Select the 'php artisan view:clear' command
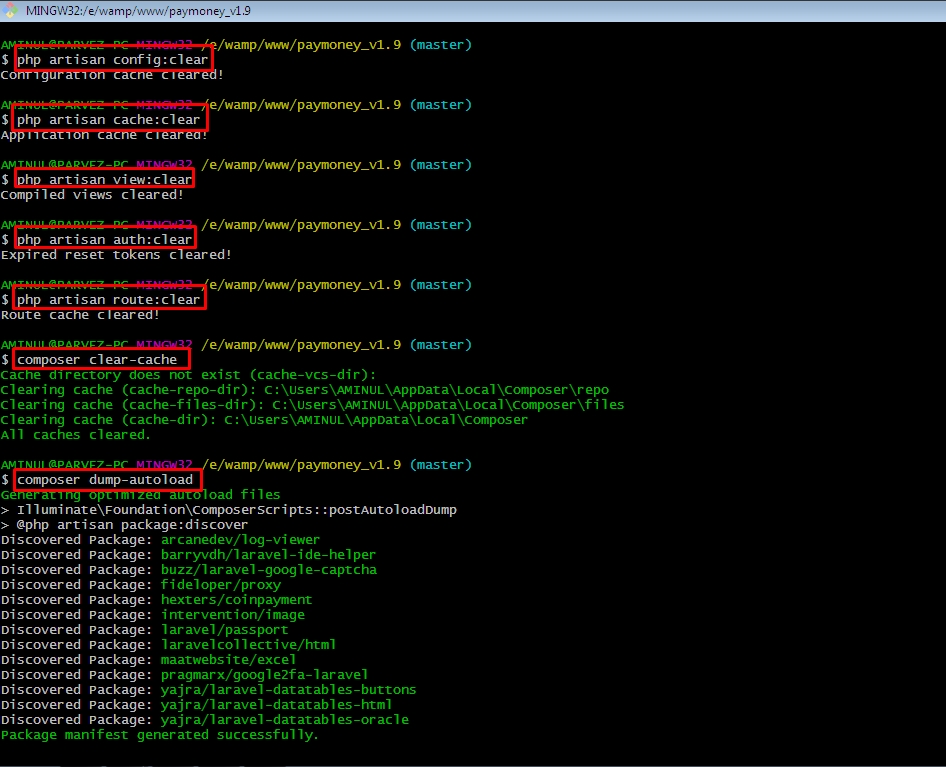This screenshot has height=767, width=946. click(x=104, y=180)
